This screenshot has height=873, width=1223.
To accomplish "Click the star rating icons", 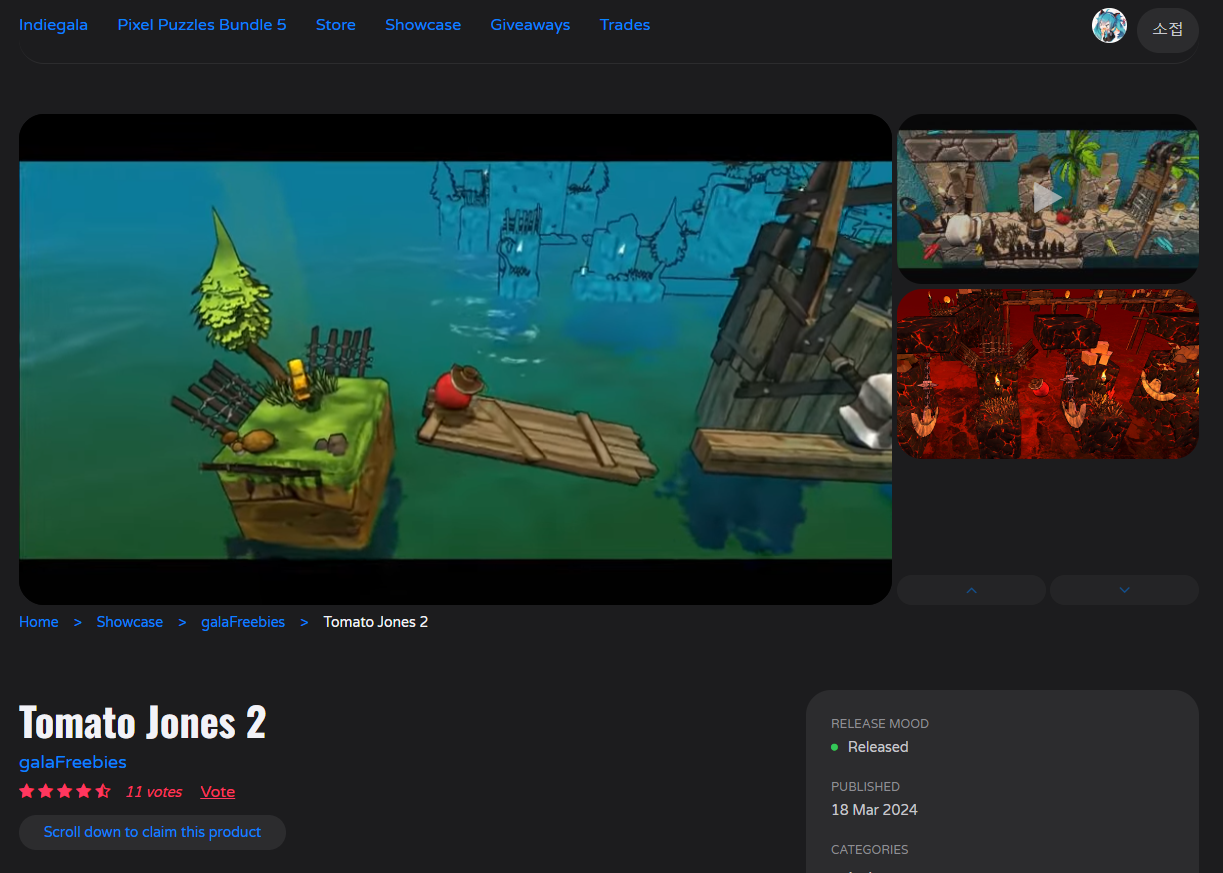I will (x=65, y=791).
